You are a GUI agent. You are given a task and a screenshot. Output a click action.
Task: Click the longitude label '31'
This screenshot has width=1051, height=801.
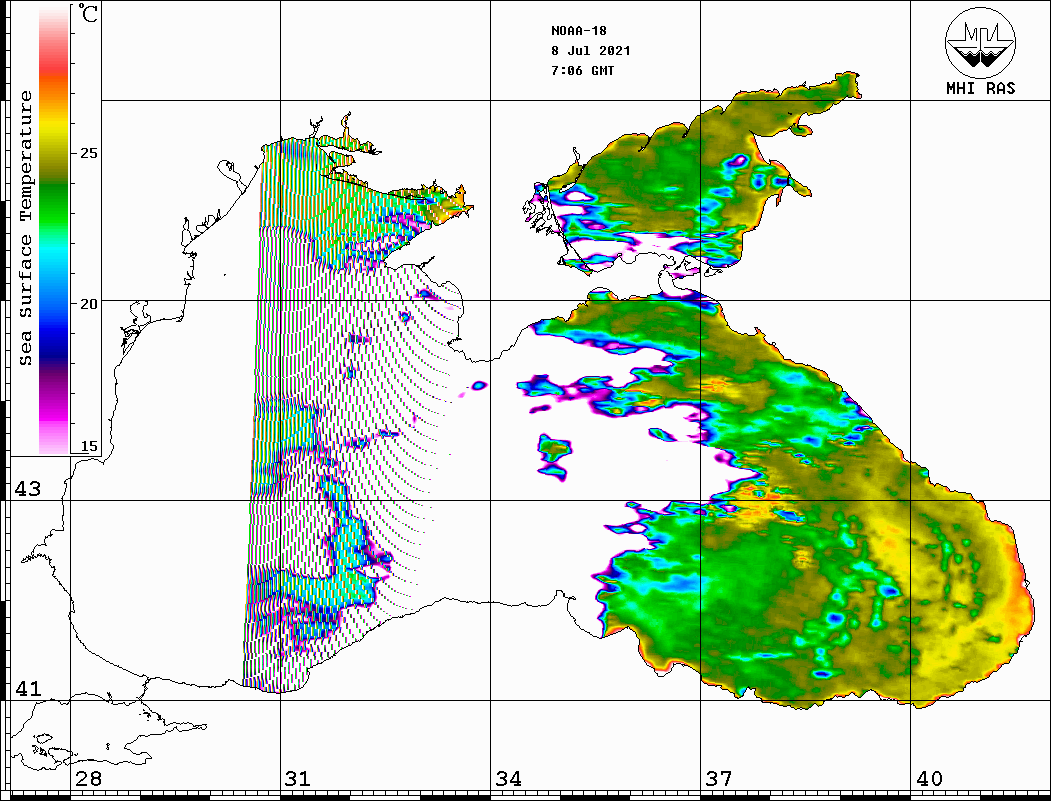click(298, 779)
